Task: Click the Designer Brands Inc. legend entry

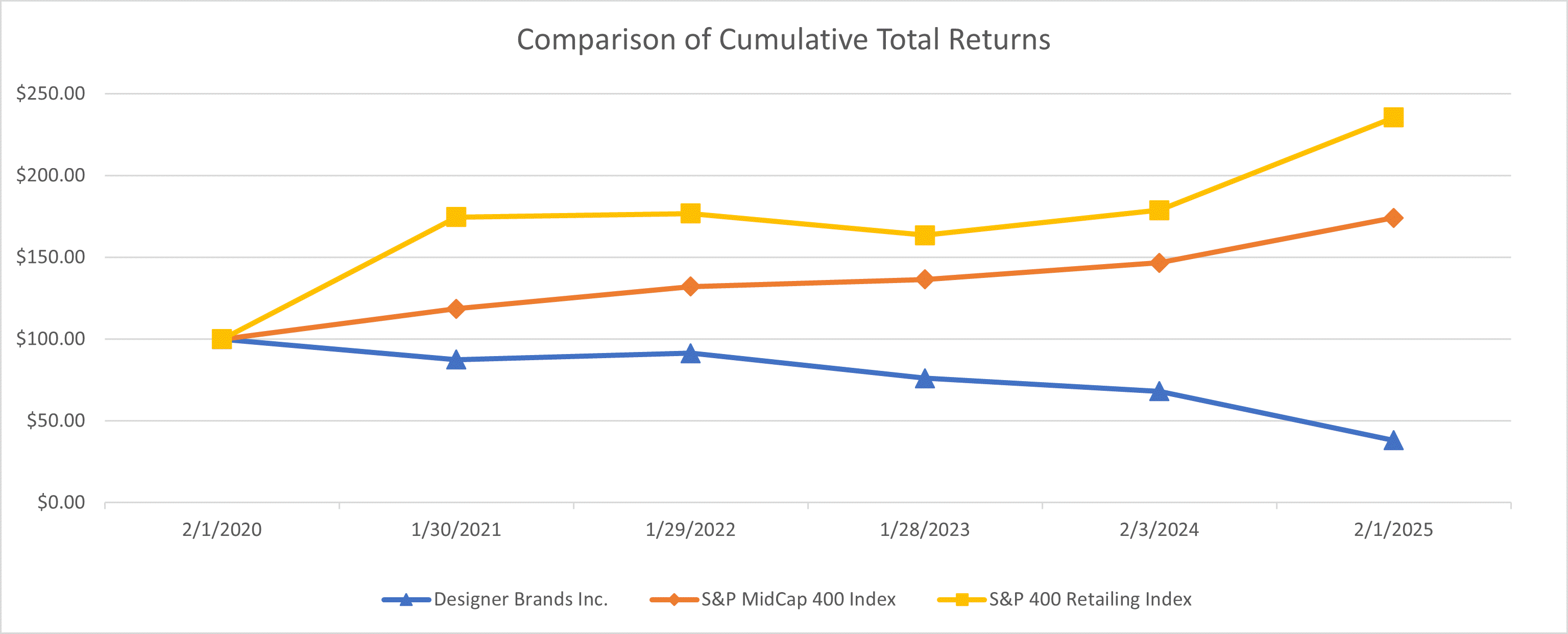Action: (x=520, y=599)
